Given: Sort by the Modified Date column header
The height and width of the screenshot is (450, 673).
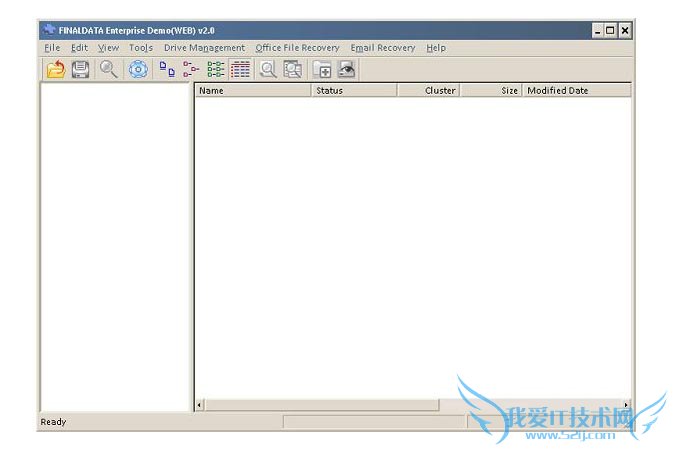Looking at the screenshot, I should point(576,91).
